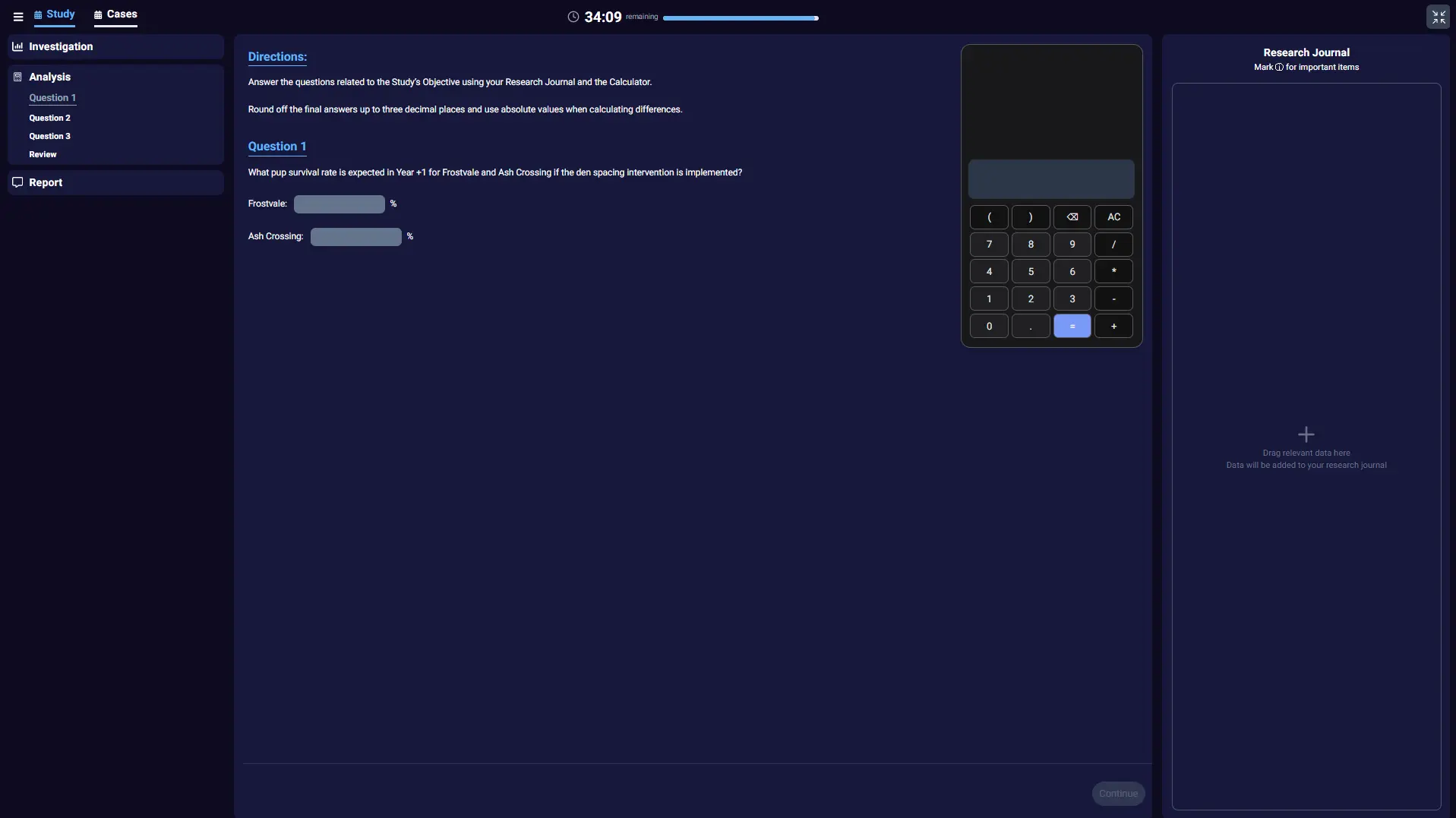Viewport: 1456px width, 818px height.
Task: Click calculator multiply key
Action: (1113, 272)
